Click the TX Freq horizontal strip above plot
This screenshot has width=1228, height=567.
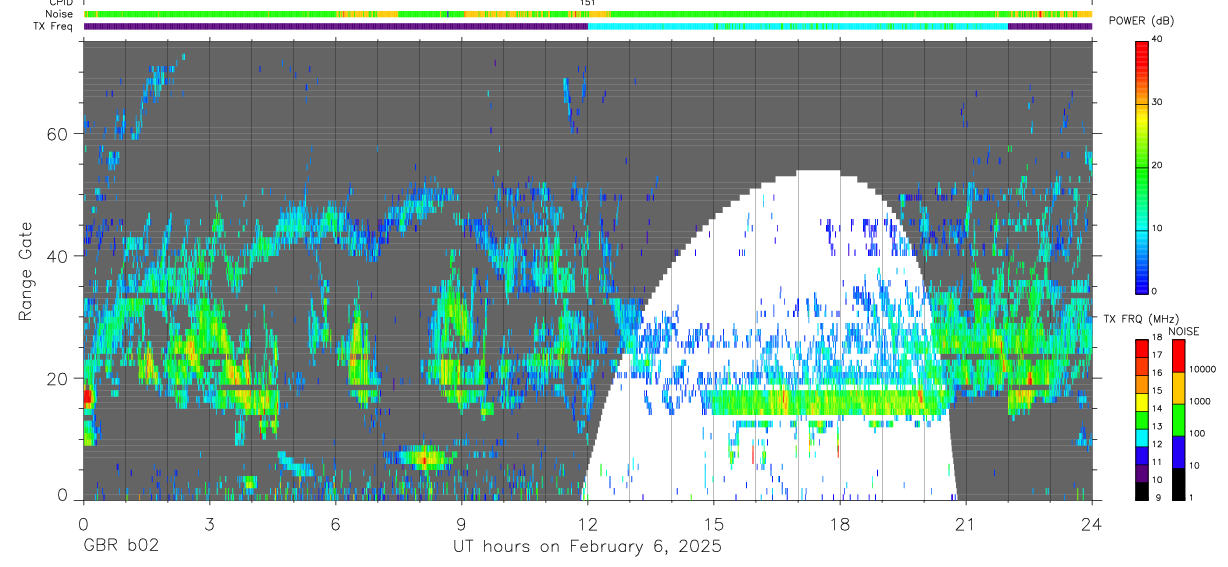(x=588, y=26)
